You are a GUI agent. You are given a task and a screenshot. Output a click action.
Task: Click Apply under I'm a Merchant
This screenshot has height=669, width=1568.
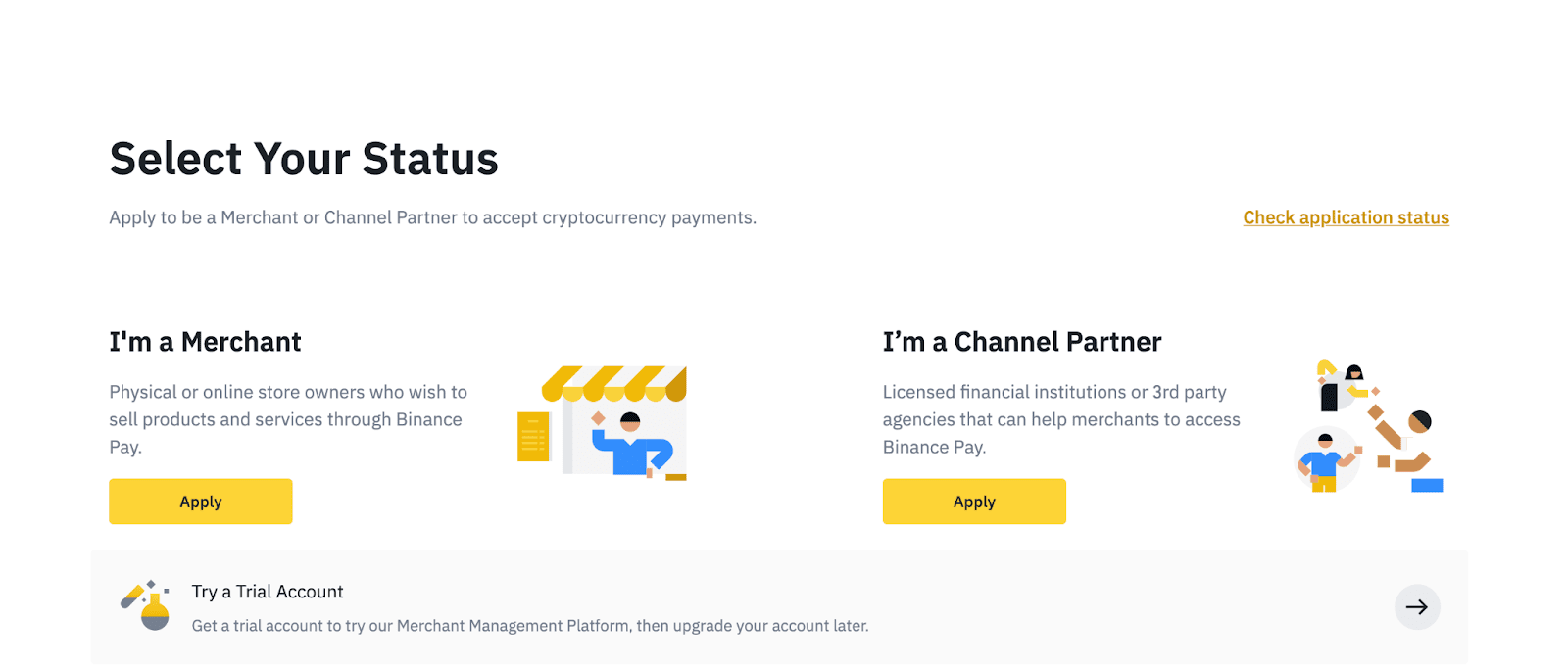click(201, 502)
